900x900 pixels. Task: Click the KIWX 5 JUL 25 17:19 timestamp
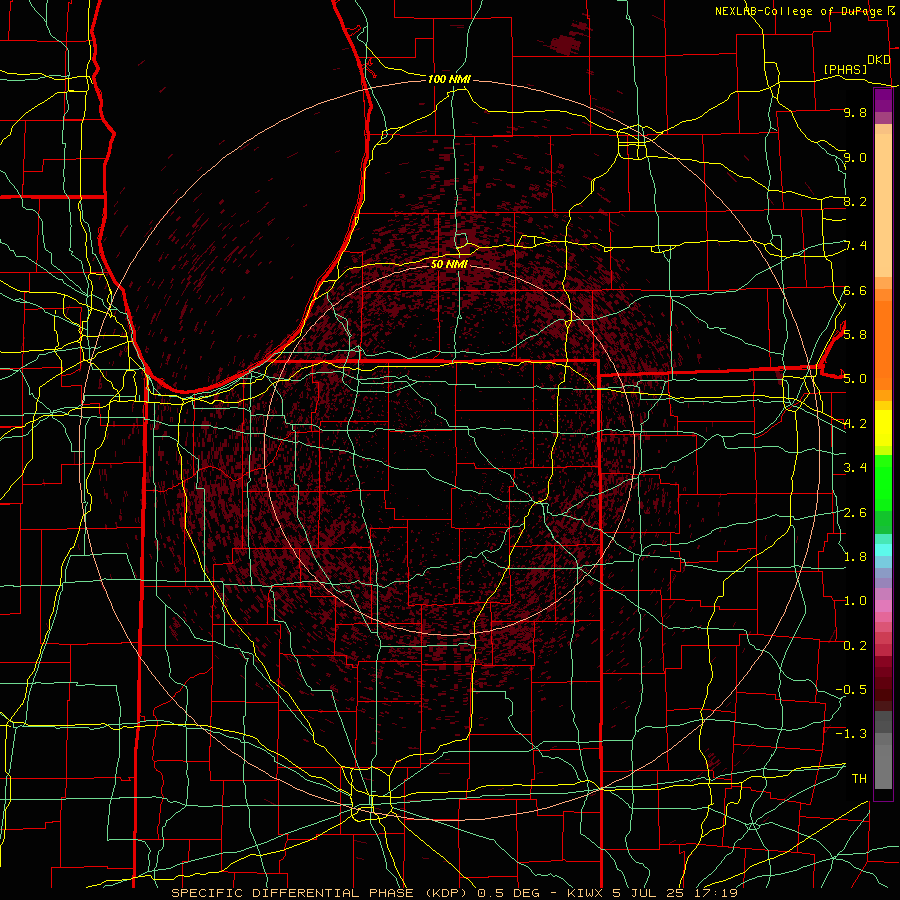[652, 893]
